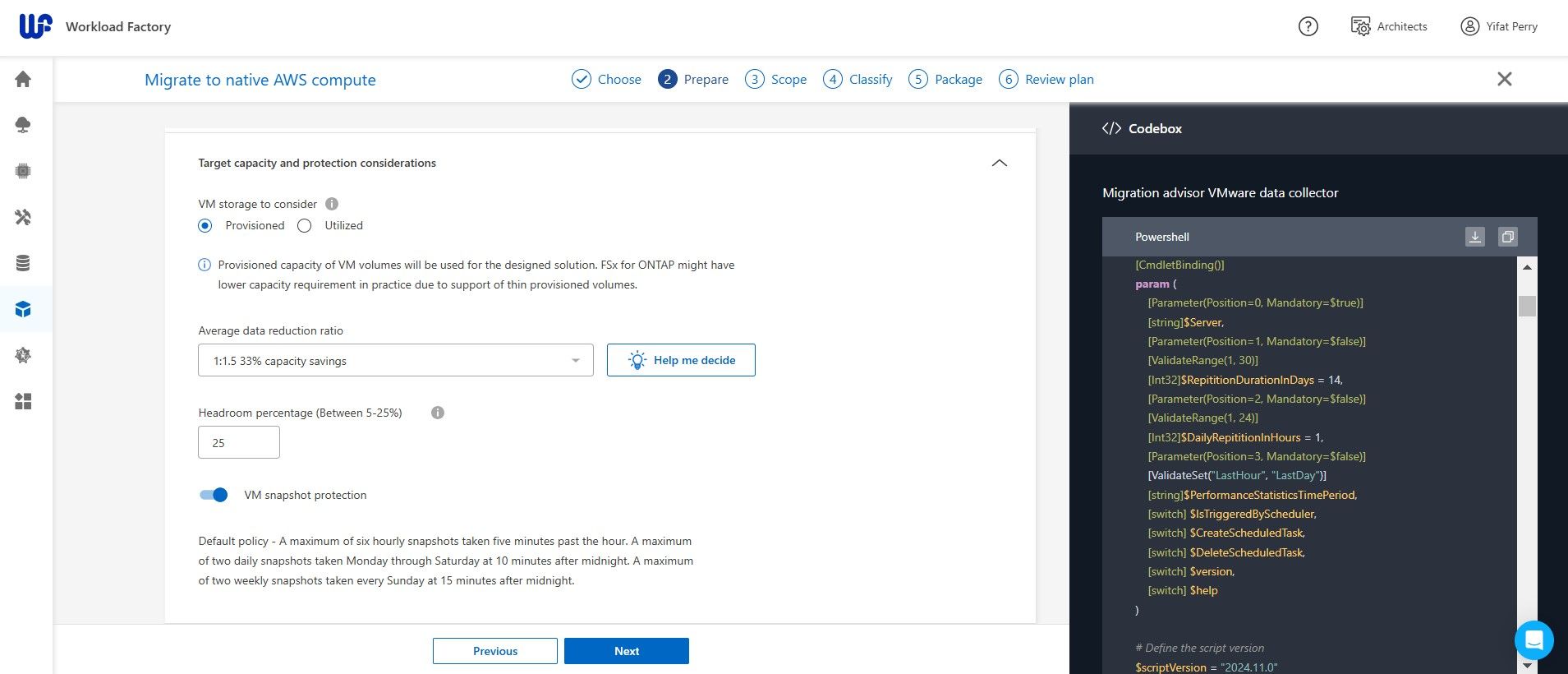Open the dashboard tiles sidebar icon
This screenshot has height=674, width=1568.
coord(23,401)
